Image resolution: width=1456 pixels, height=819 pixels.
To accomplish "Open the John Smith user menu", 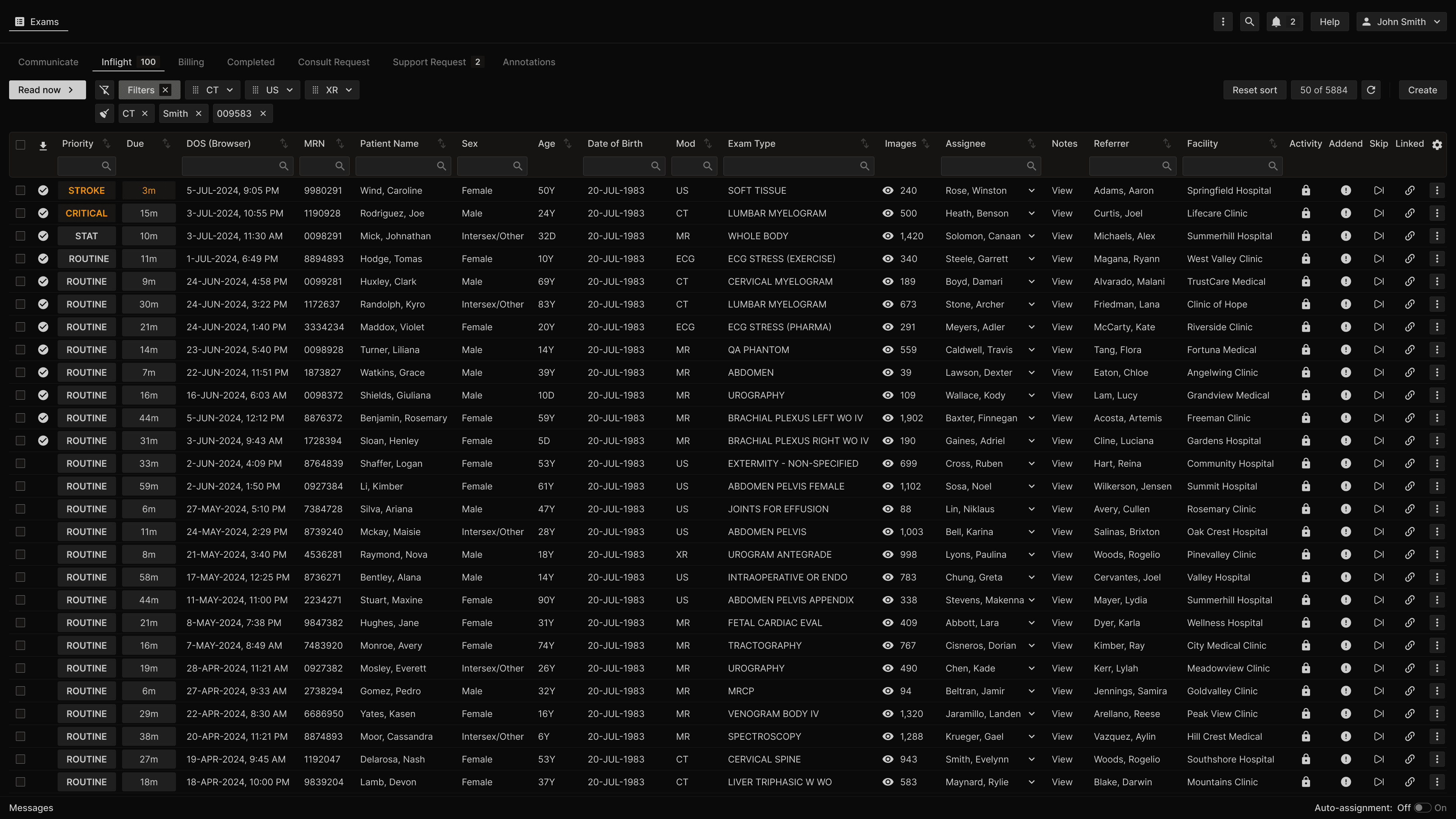I will click(x=1401, y=22).
